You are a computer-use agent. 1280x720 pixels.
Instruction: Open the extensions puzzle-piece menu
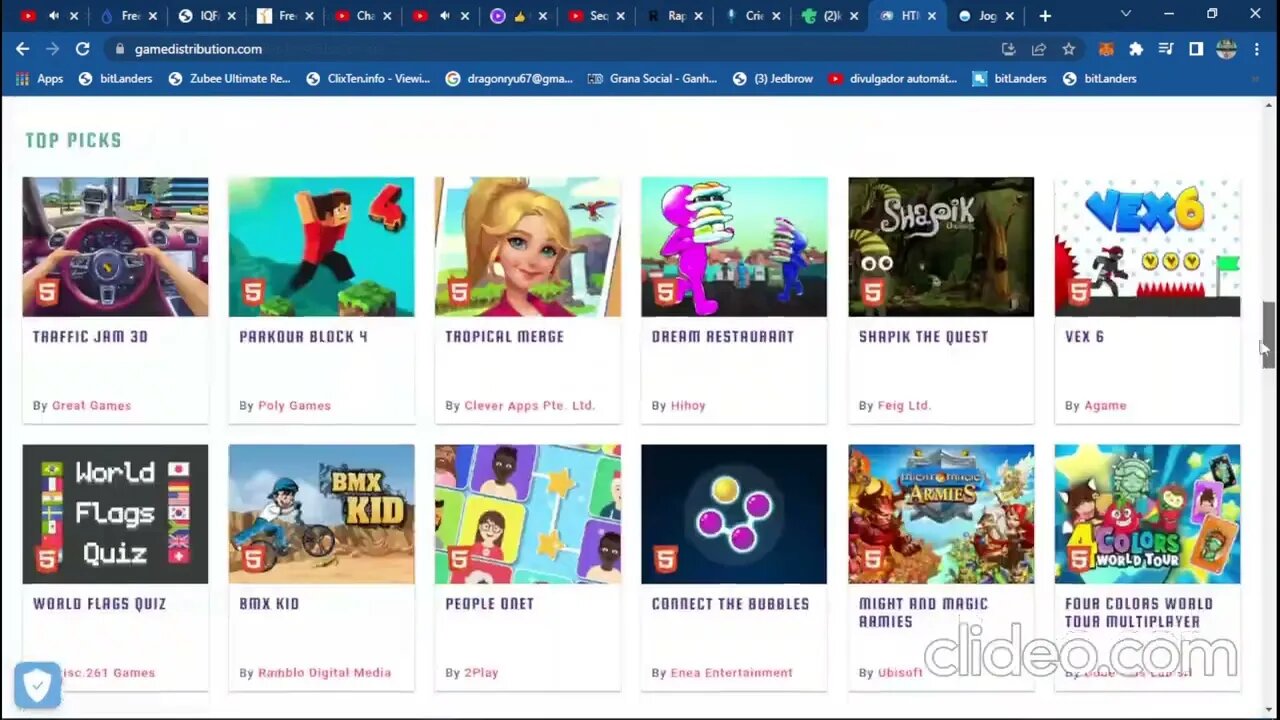[x=1136, y=49]
